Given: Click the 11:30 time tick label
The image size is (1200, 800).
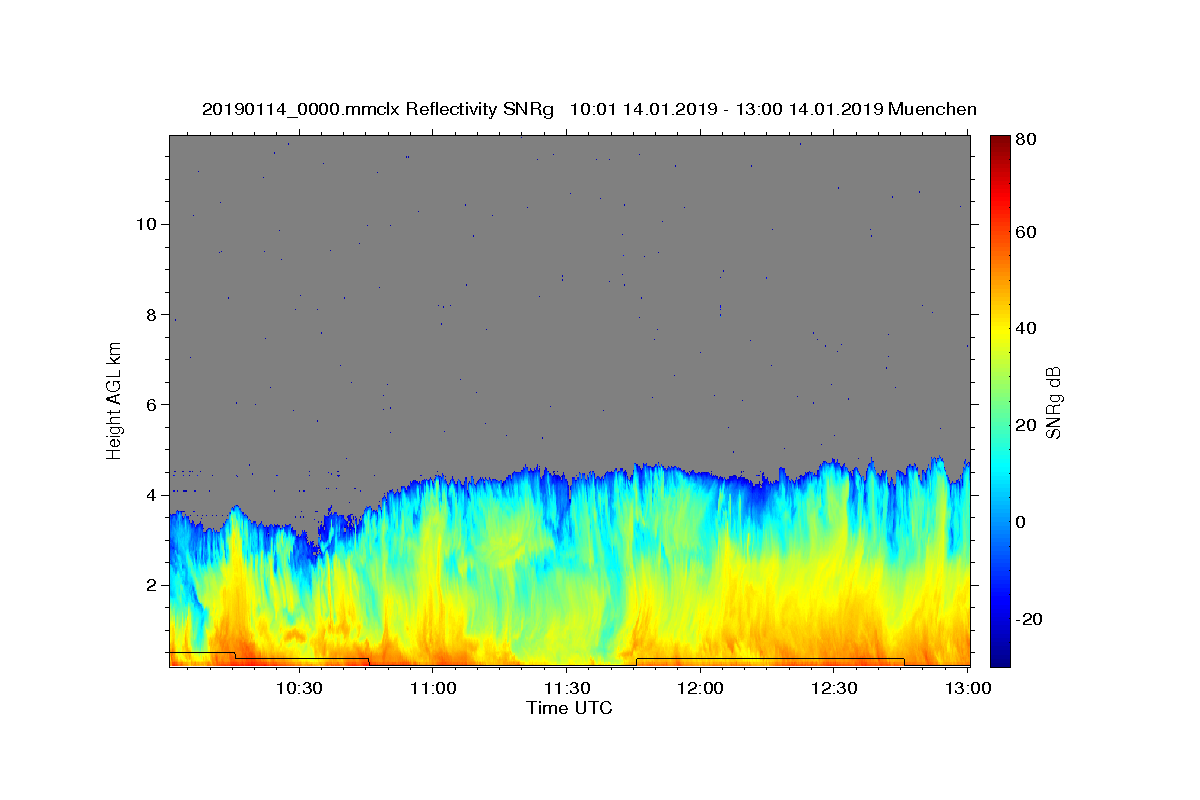Looking at the screenshot, I should (x=566, y=688).
